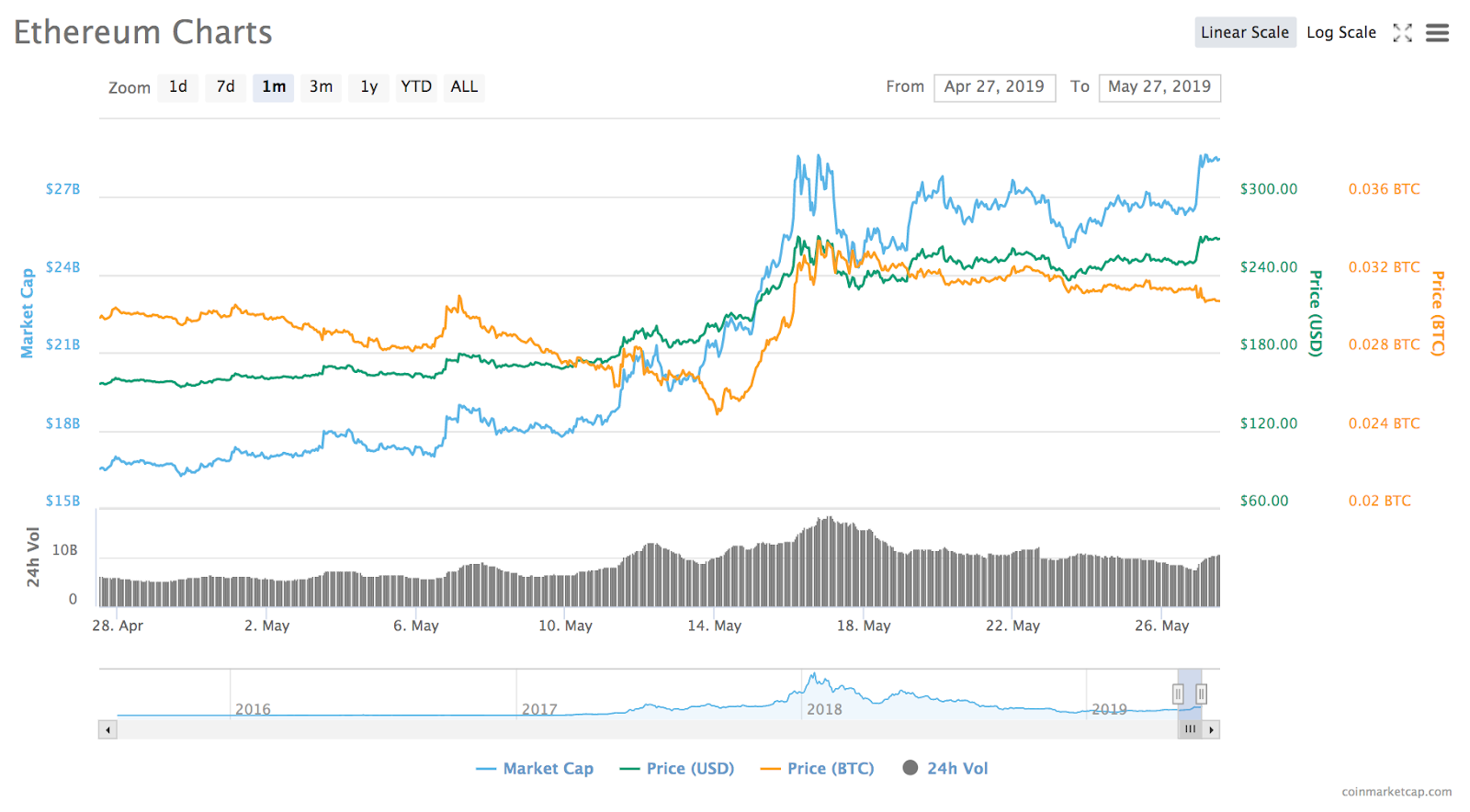
Task: Show ALL time range
Action: pos(464,87)
